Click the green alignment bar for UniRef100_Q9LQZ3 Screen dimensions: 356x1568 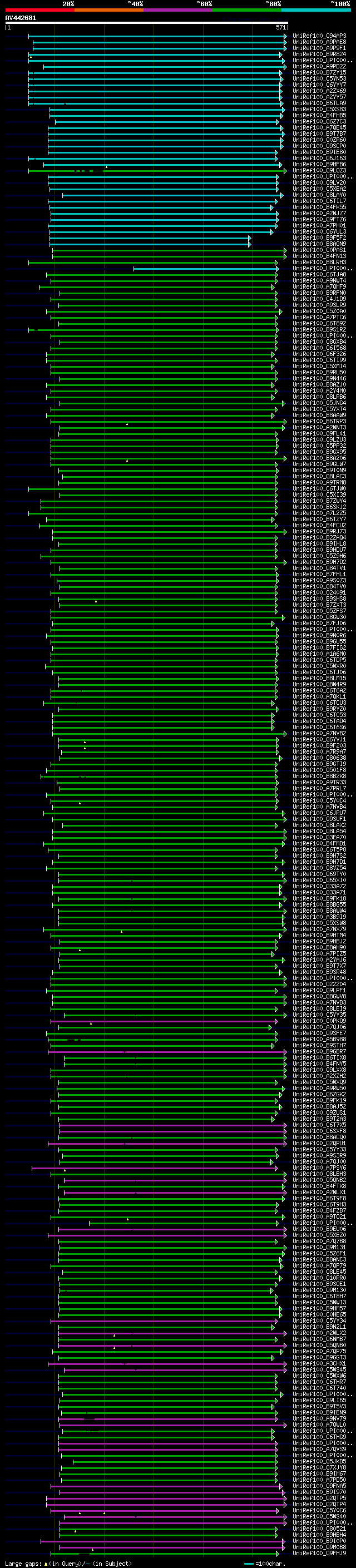point(157,171)
